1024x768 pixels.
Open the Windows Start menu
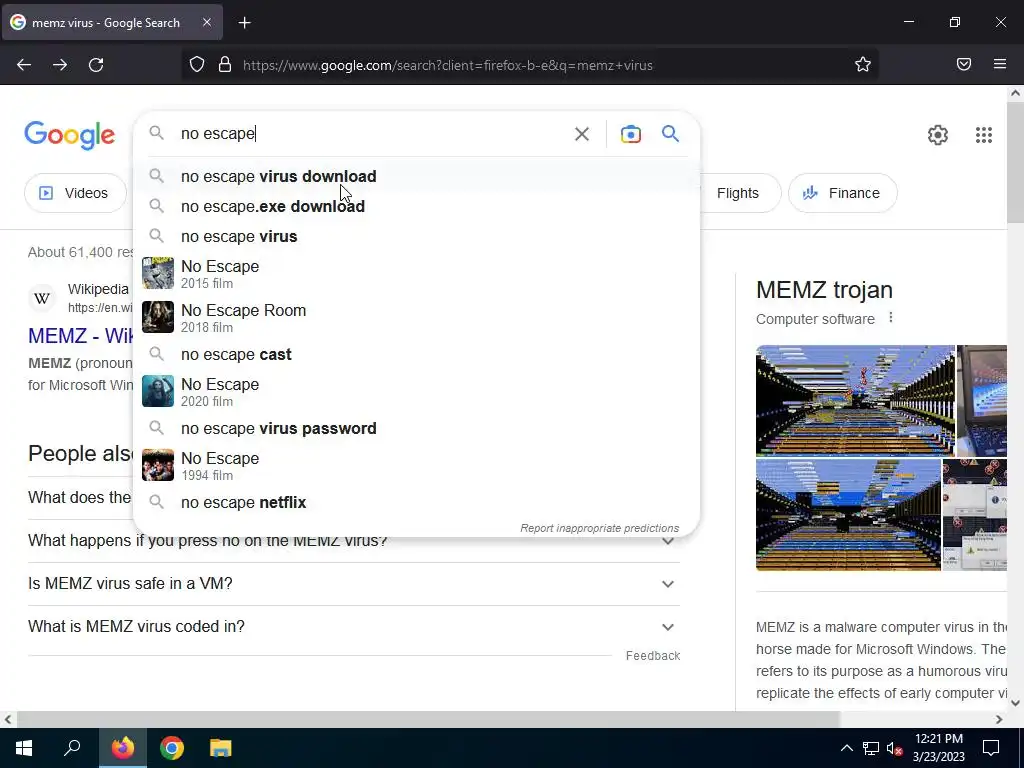pos(24,748)
